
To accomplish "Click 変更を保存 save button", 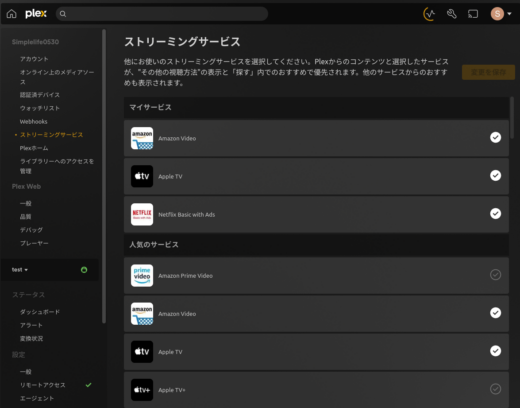I will 488,72.
